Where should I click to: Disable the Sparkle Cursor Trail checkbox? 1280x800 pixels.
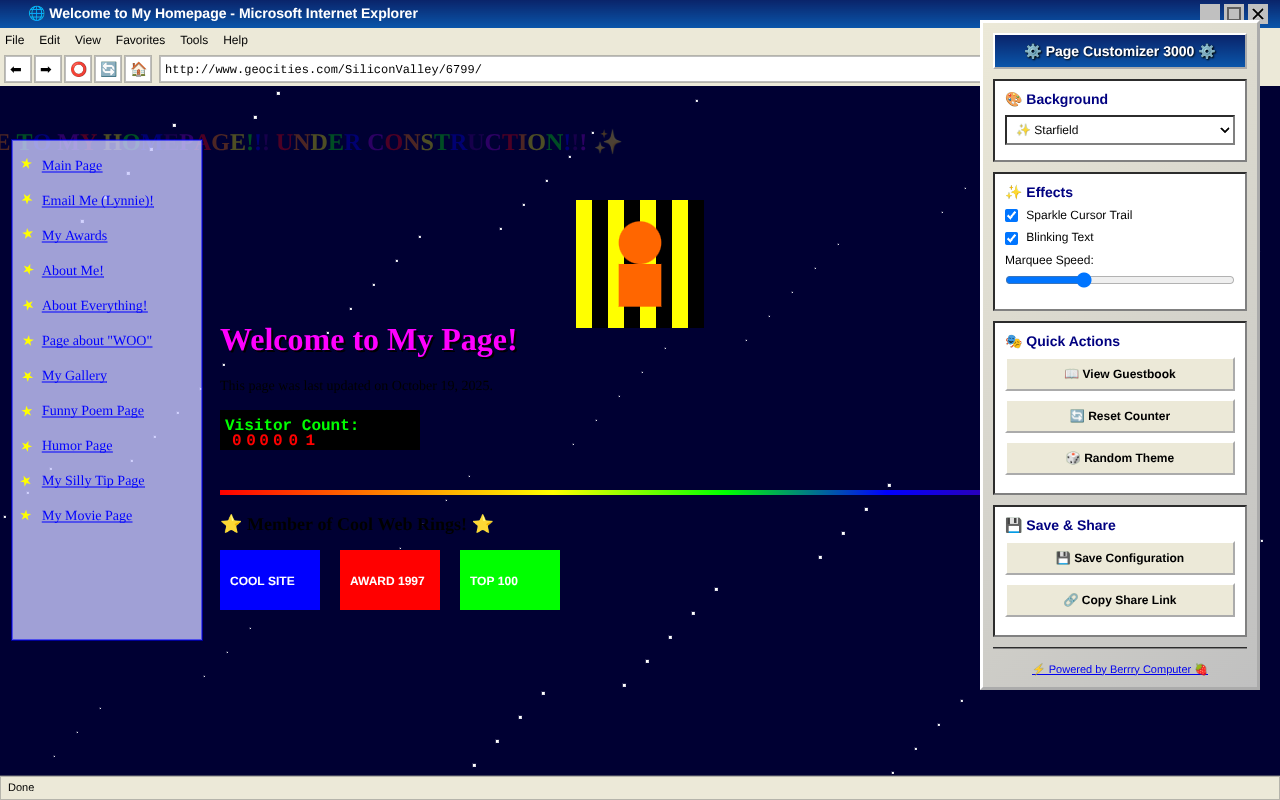click(1011, 215)
